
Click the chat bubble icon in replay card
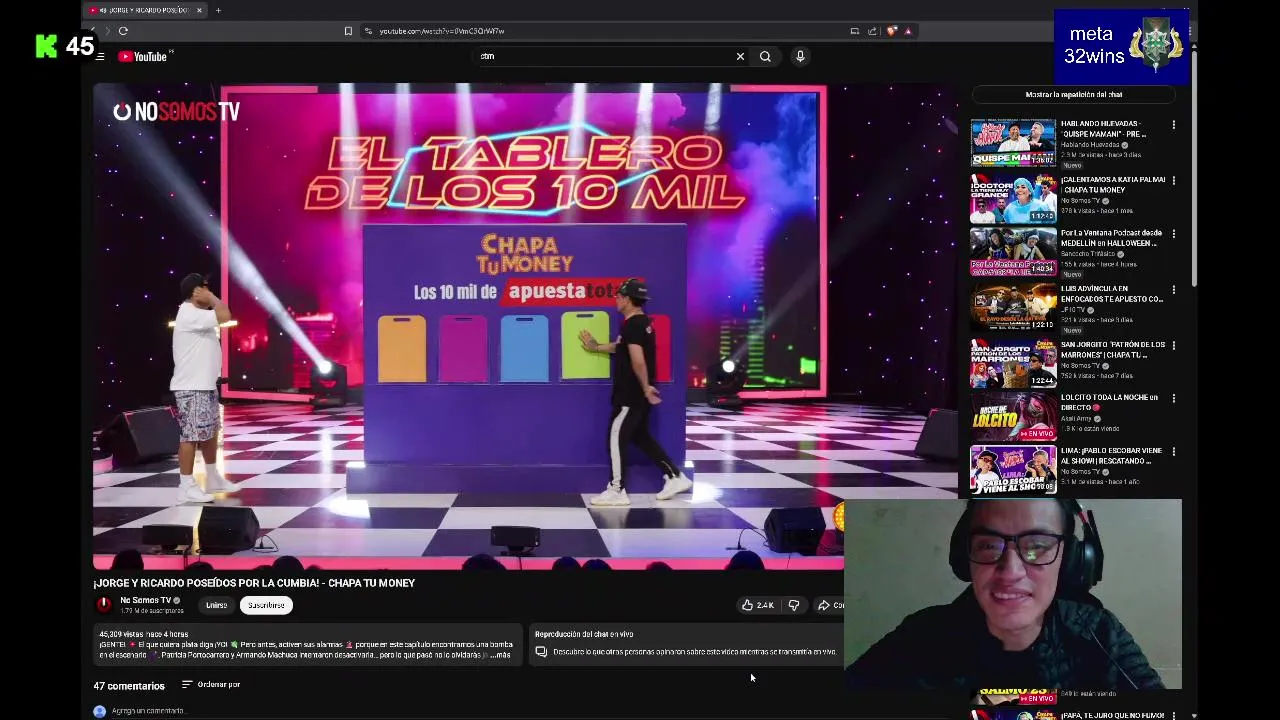click(x=541, y=652)
